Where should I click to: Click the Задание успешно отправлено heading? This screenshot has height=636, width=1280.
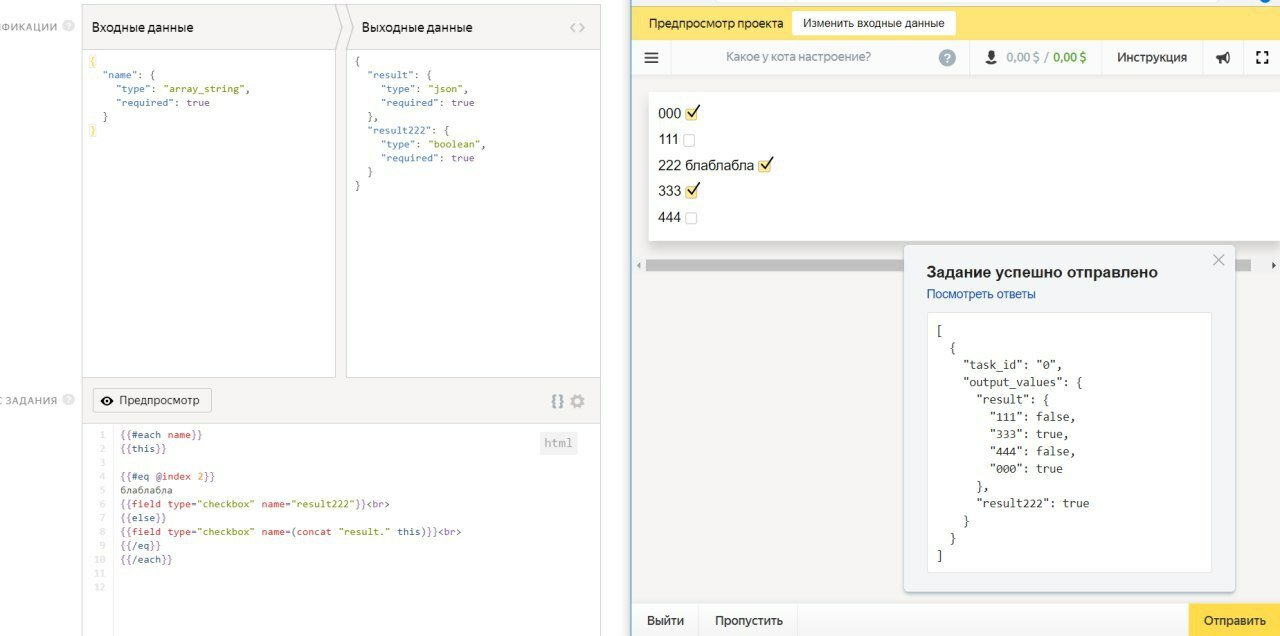(1042, 272)
